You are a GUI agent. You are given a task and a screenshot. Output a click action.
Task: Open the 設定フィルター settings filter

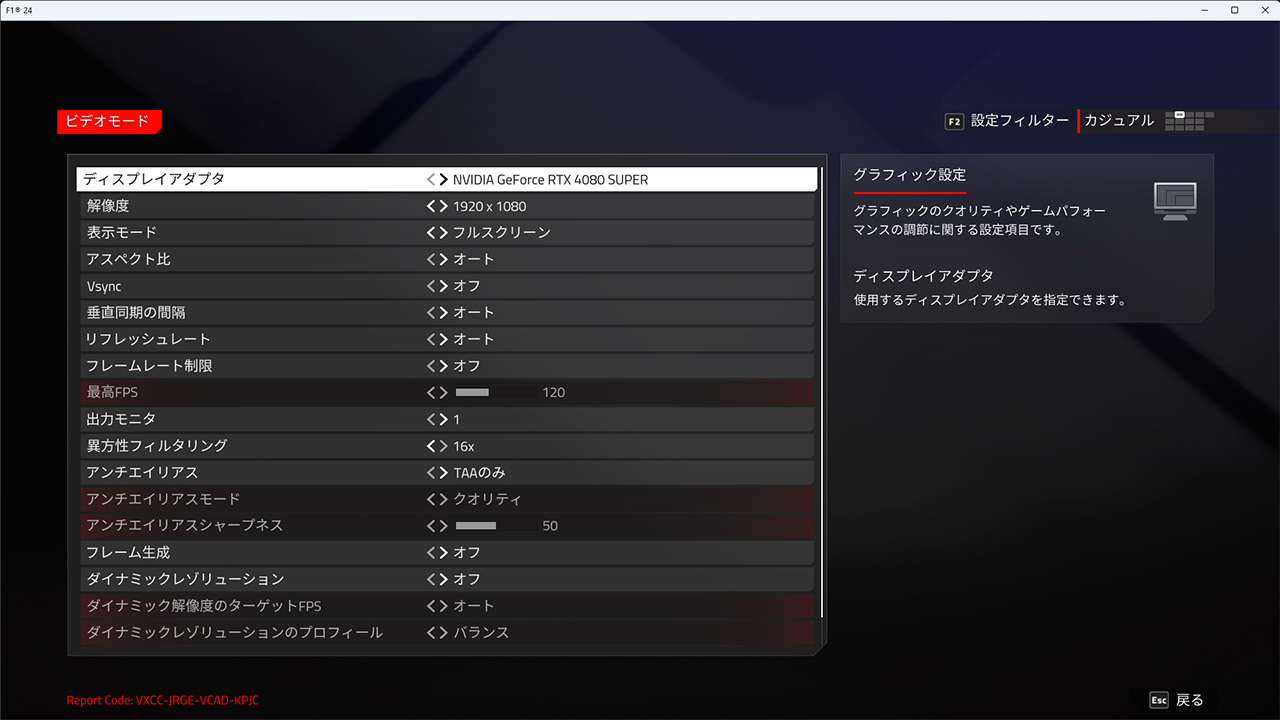click(x=1020, y=121)
